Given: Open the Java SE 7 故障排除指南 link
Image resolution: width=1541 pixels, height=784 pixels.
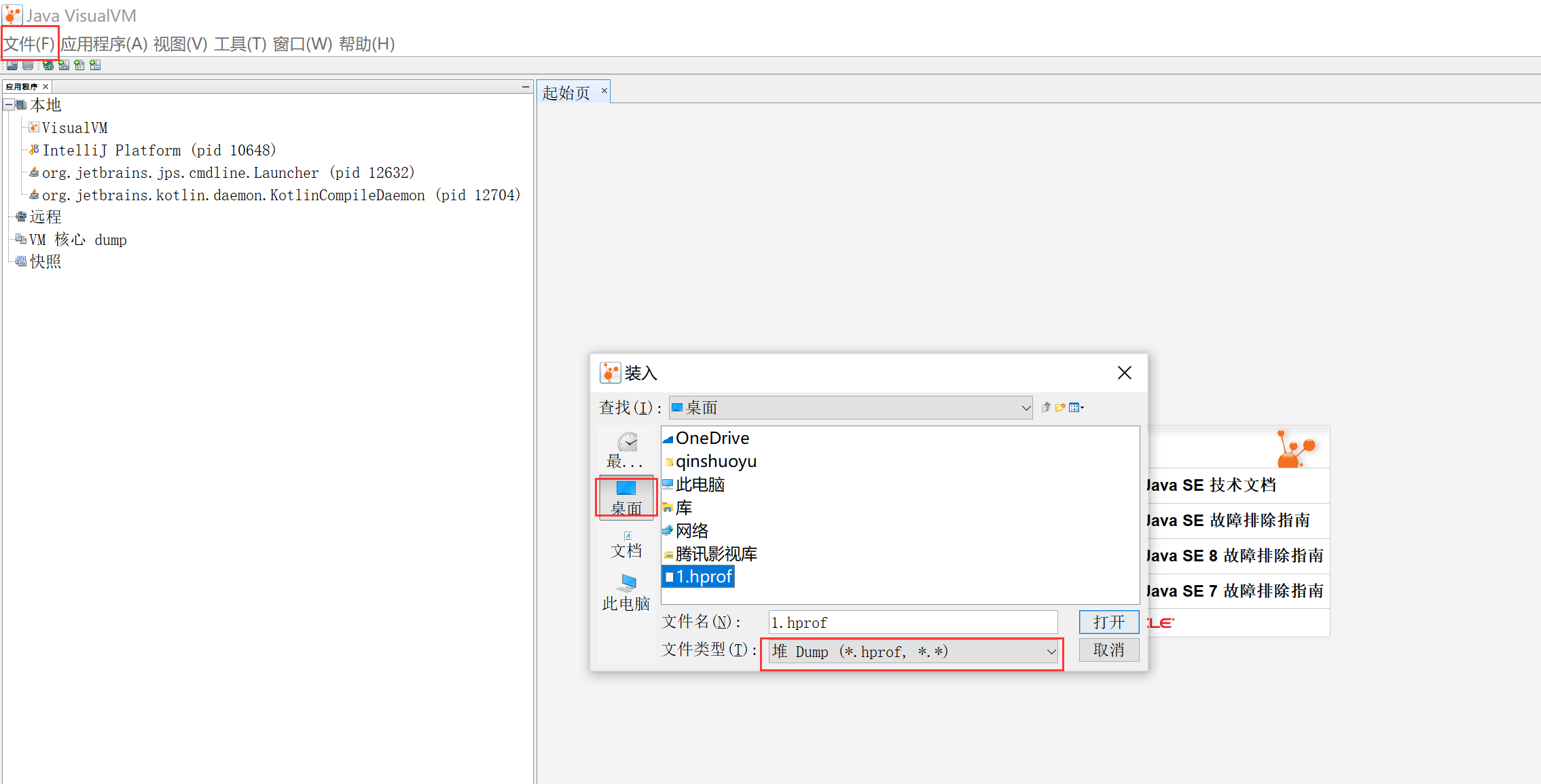Looking at the screenshot, I should click(x=1235, y=591).
